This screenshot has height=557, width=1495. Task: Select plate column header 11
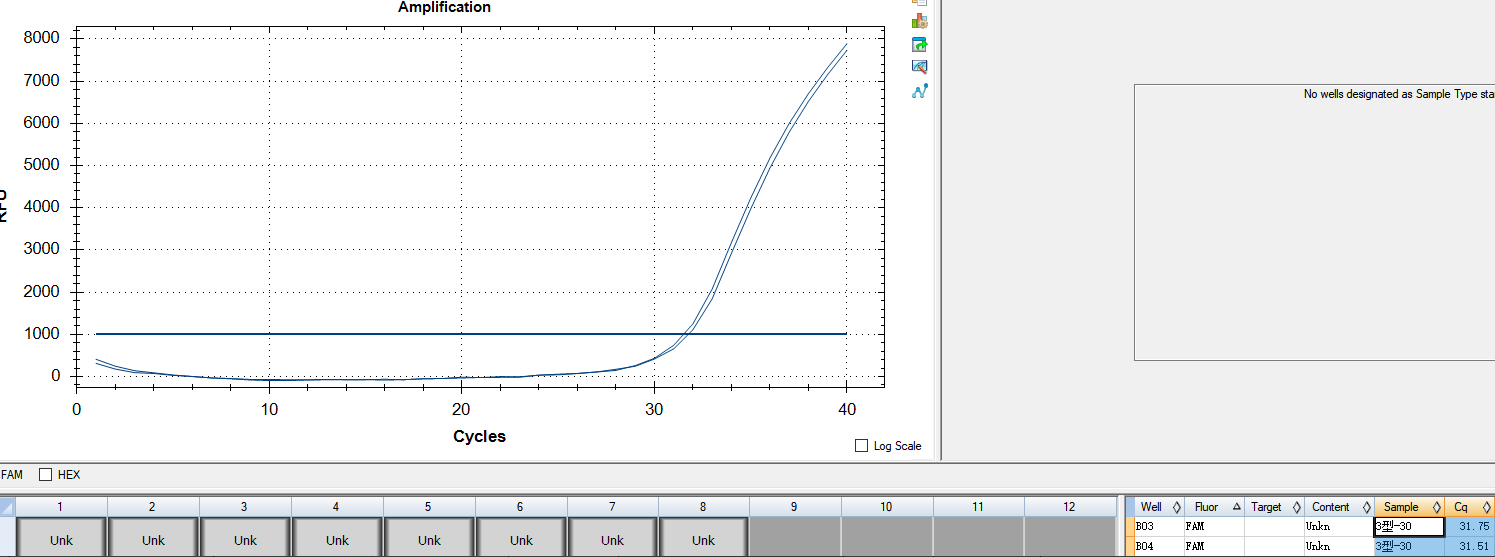point(979,507)
